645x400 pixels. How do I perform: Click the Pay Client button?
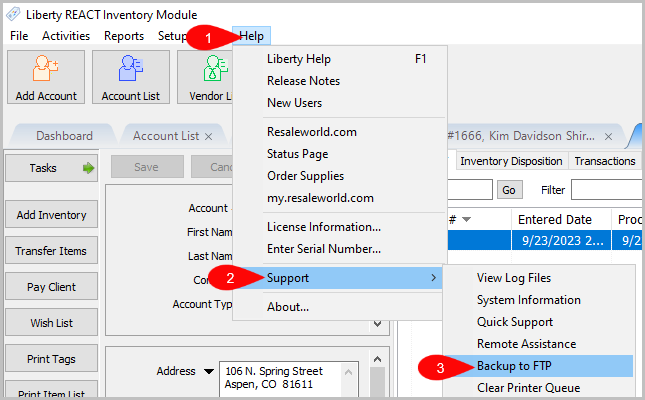tap(51, 286)
